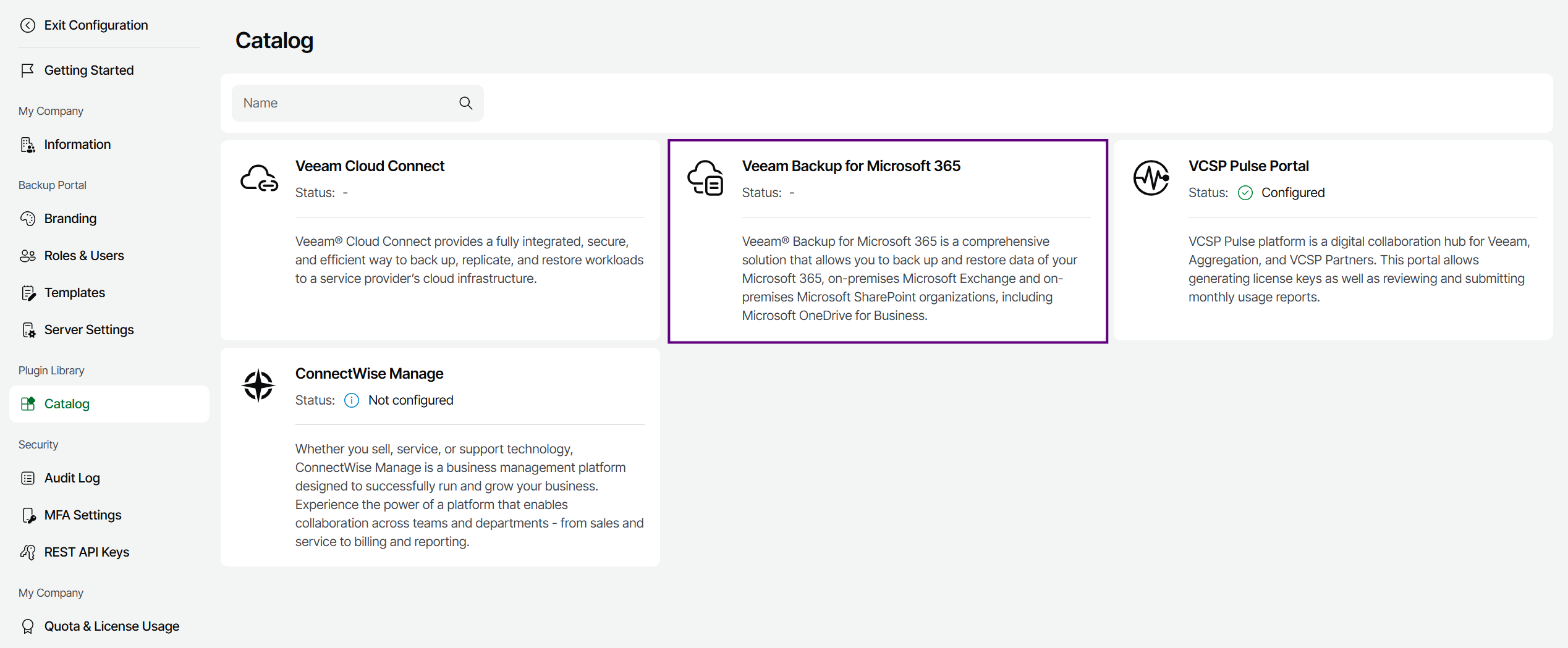Select Templates in the sidebar
The image size is (1568, 648).
75,293
